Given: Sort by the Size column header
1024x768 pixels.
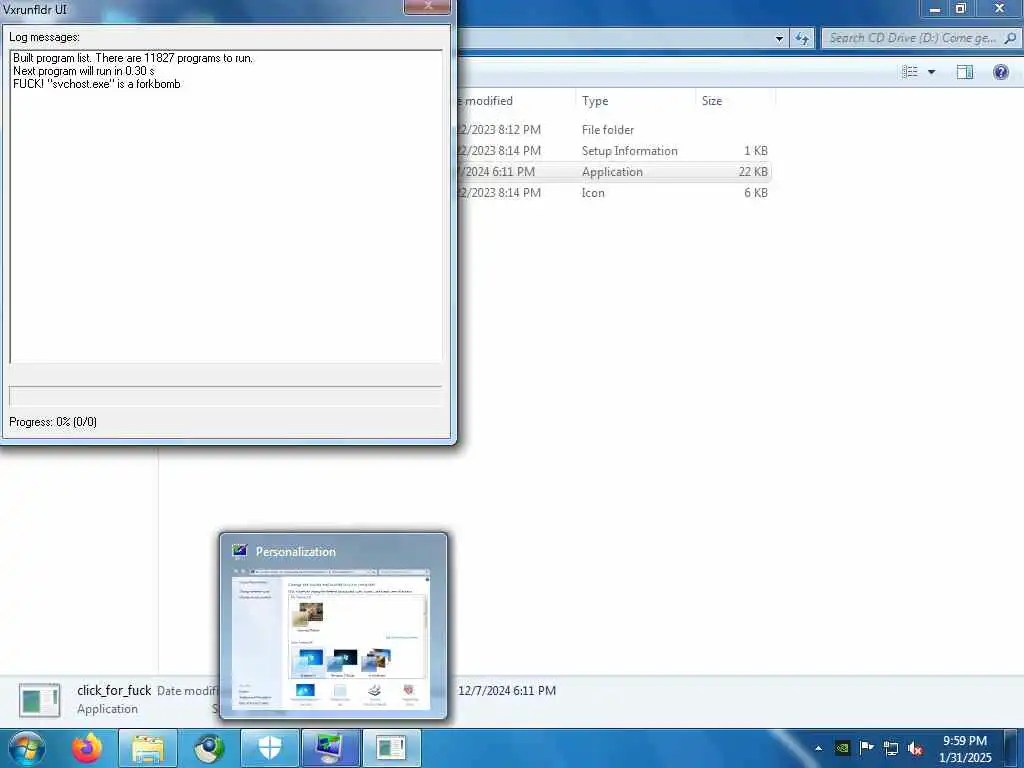Looking at the screenshot, I should coord(735,101).
